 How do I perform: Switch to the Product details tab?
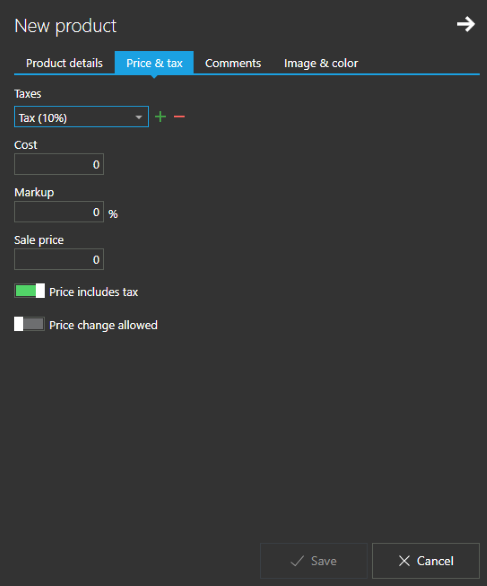[64, 63]
